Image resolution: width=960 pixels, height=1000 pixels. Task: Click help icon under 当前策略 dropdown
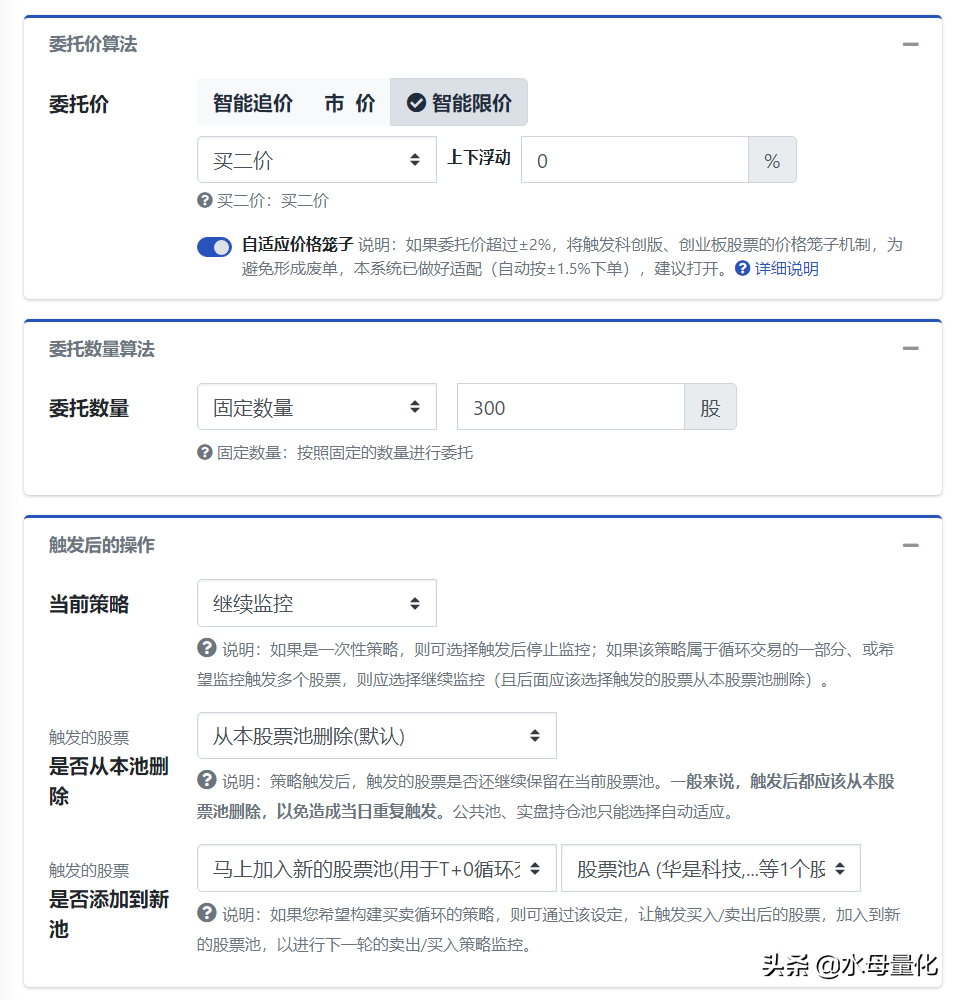[207, 648]
